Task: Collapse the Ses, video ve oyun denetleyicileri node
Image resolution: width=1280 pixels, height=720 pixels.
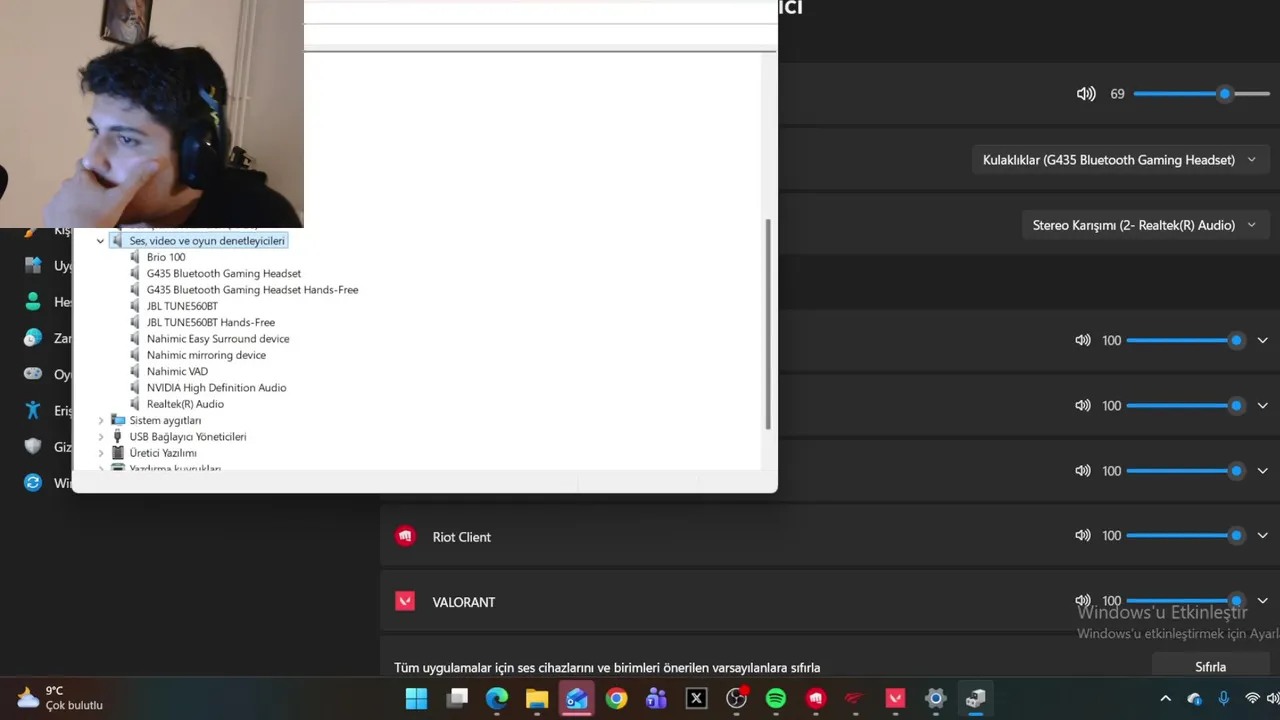Action: click(x=100, y=241)
